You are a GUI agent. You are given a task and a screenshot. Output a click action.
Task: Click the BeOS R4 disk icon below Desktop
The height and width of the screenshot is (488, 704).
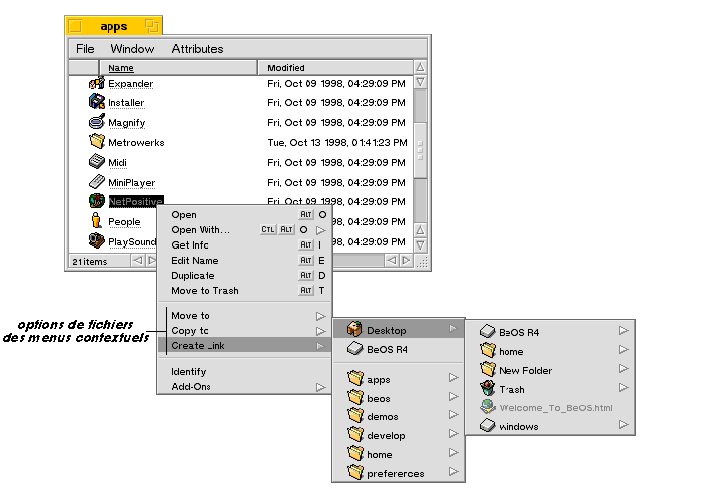pyautogui.click(x=355, y=348)
